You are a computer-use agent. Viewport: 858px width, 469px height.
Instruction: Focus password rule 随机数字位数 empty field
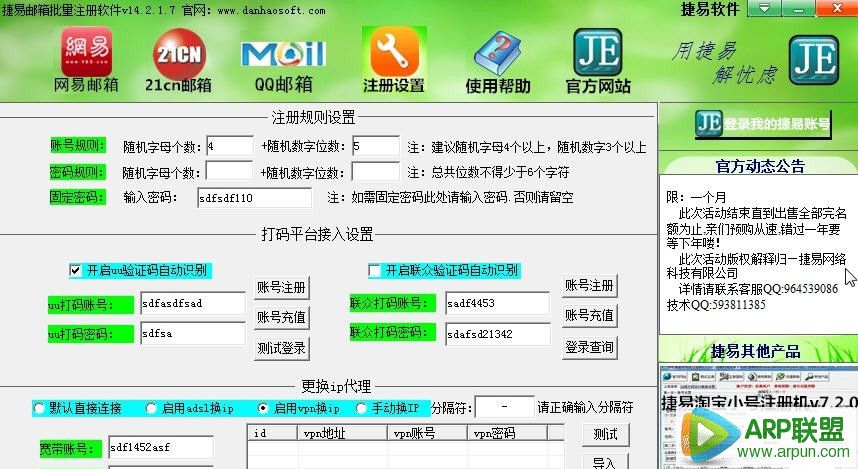375,172
